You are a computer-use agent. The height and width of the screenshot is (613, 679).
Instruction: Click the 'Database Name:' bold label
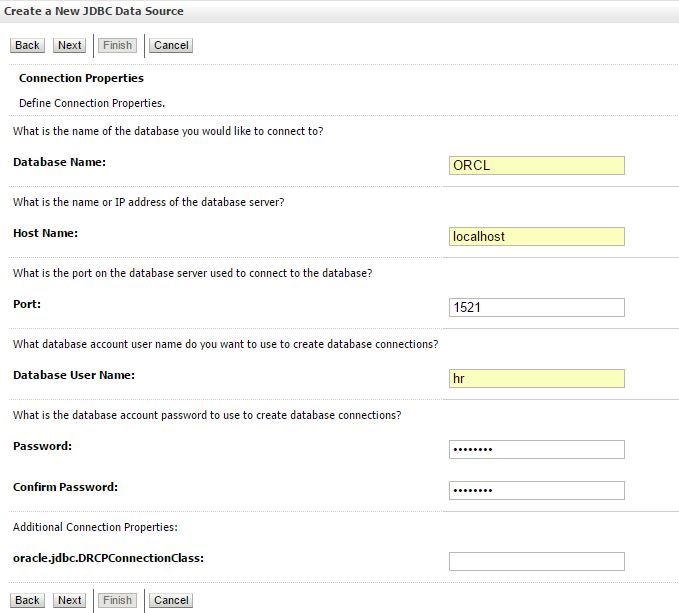click(x=59, y=162)
